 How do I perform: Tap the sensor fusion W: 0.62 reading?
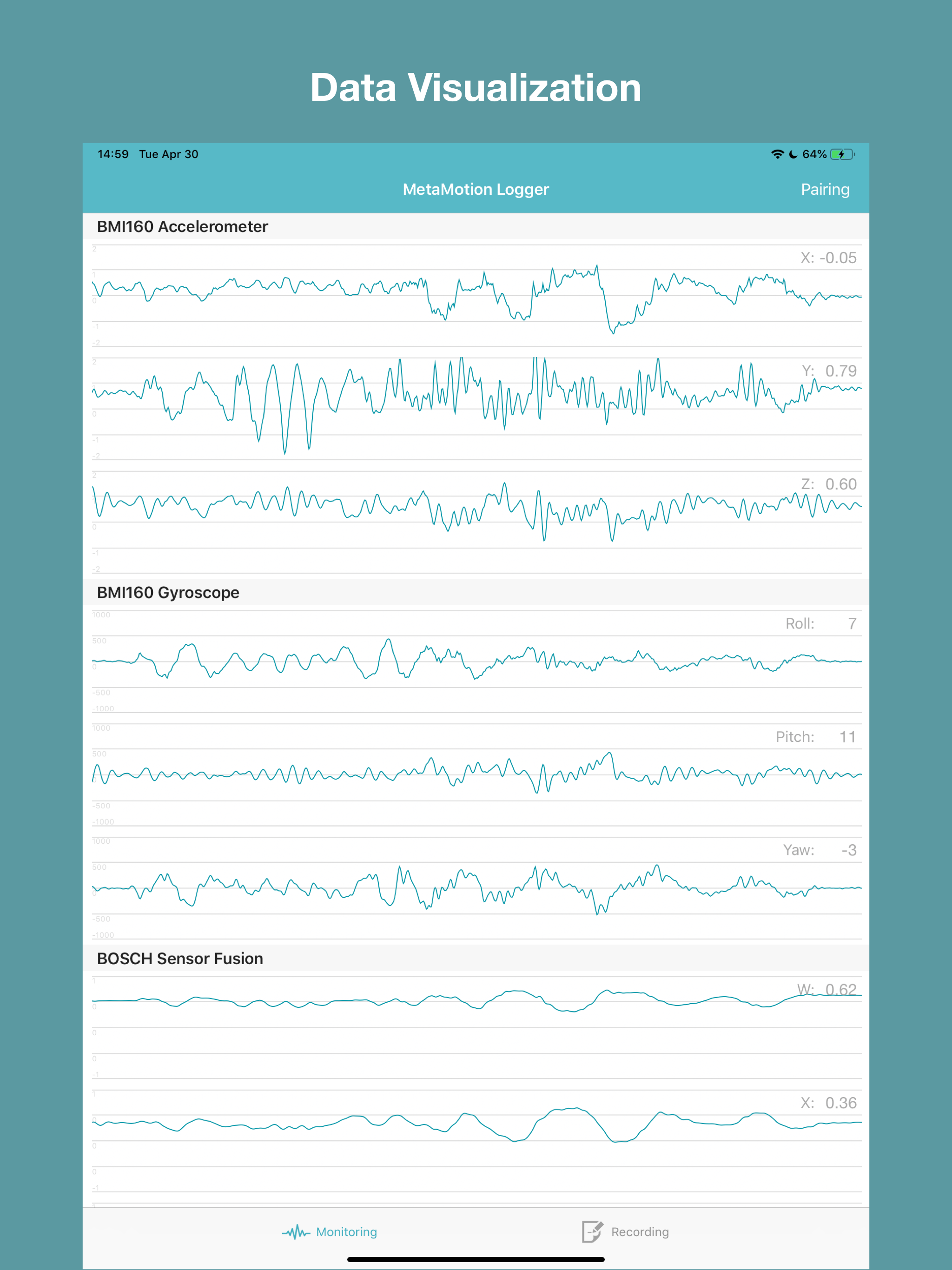pyautogui.click(x=826, y=989)
